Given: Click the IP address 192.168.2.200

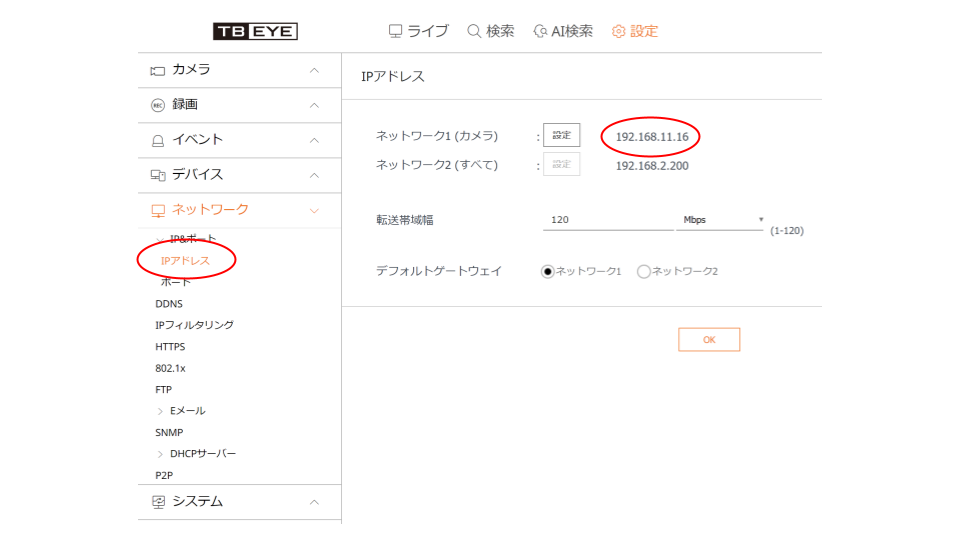Looking at the screenshot, I should click(x=652, y=166).
